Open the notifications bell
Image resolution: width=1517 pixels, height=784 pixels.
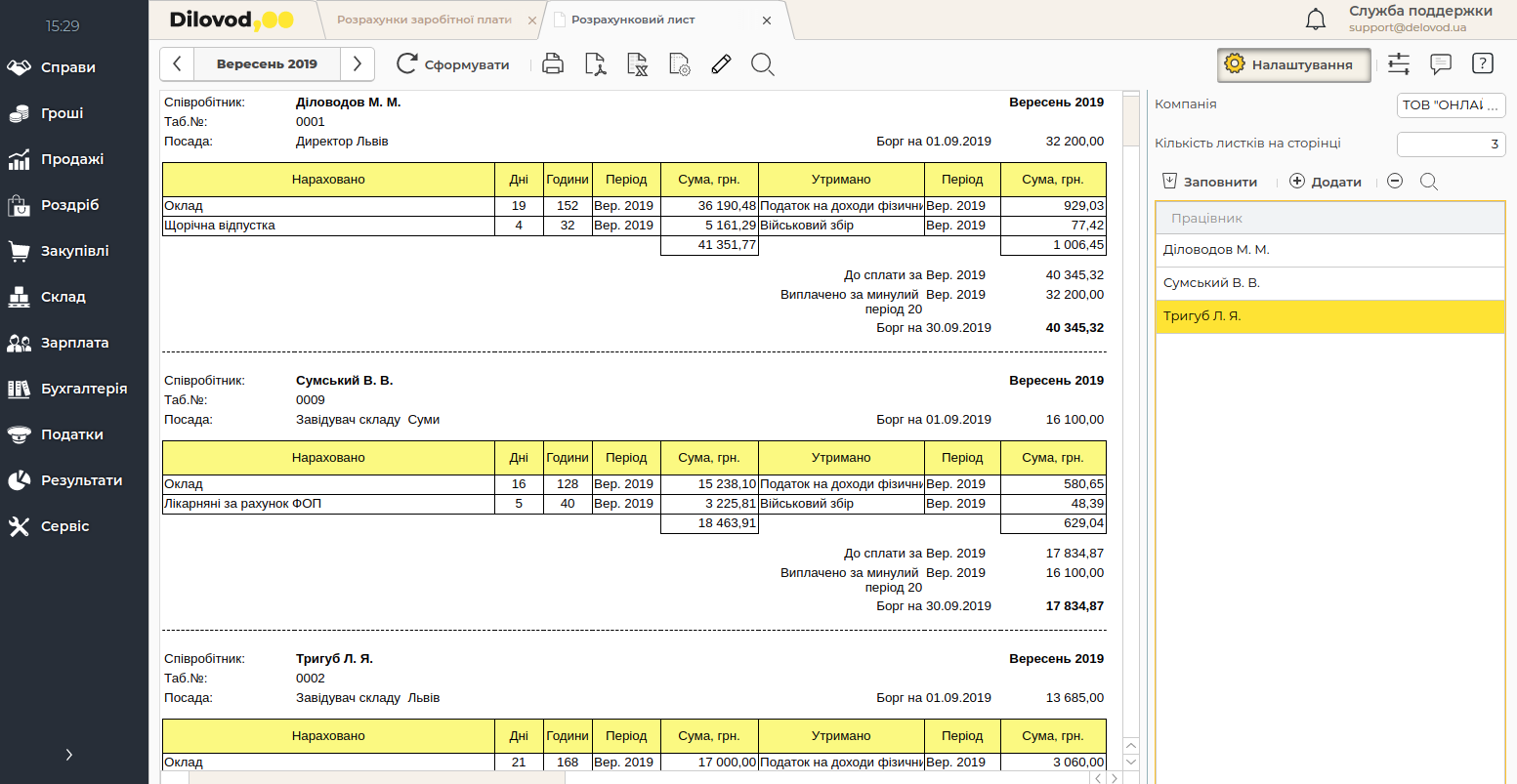click(x=1316, y=19)
